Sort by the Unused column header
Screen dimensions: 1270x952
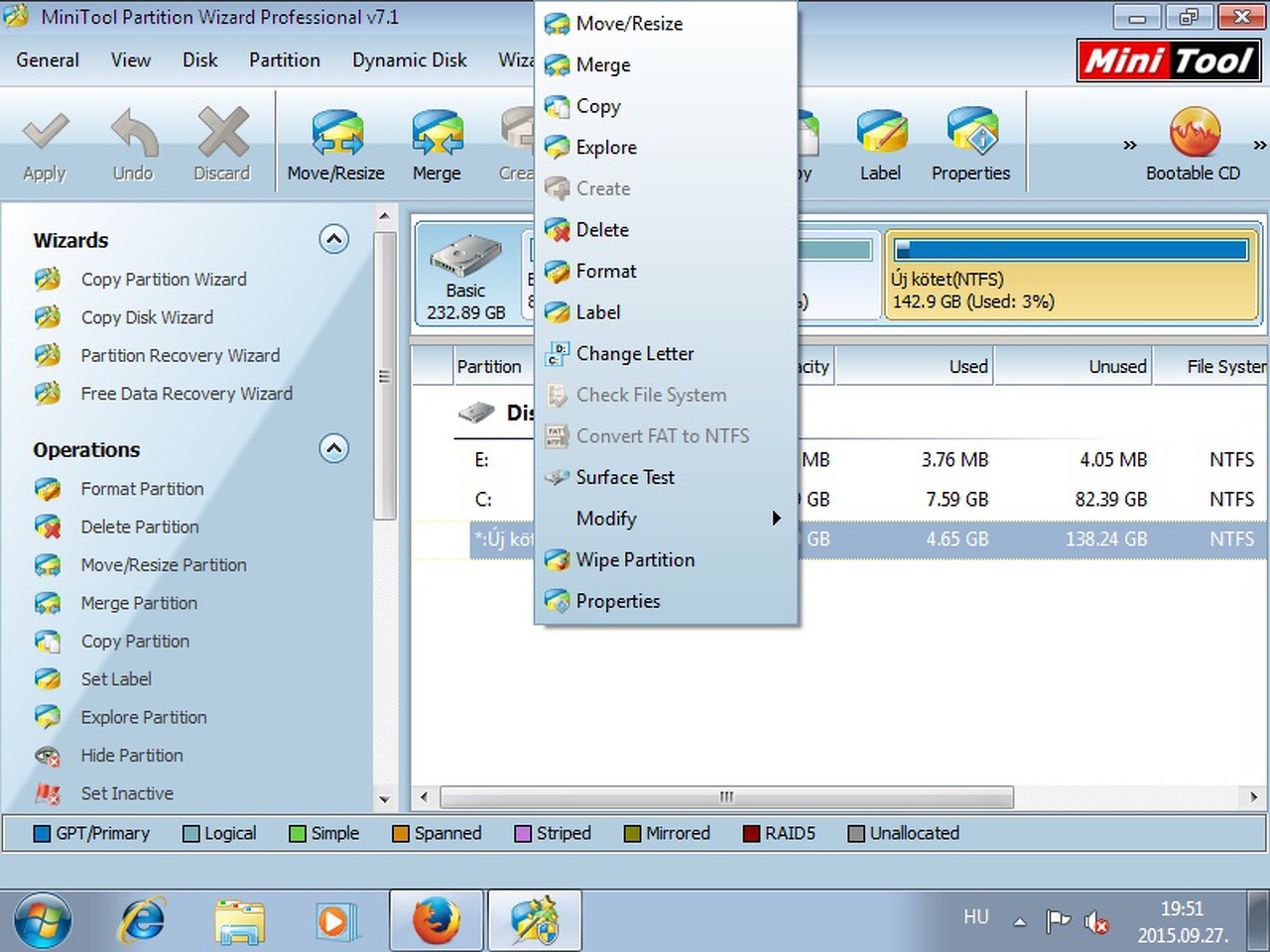pos(1074,367)
